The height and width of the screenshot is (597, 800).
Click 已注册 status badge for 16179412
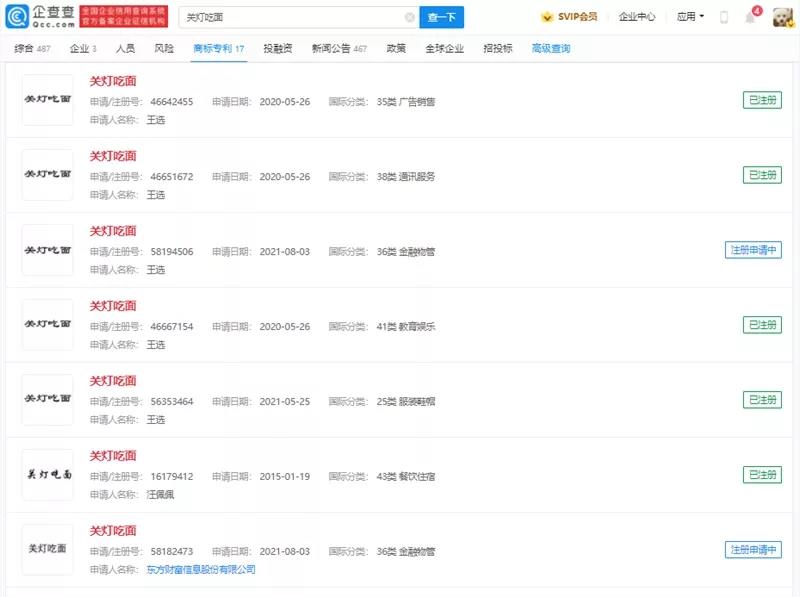tap(762, 475)
